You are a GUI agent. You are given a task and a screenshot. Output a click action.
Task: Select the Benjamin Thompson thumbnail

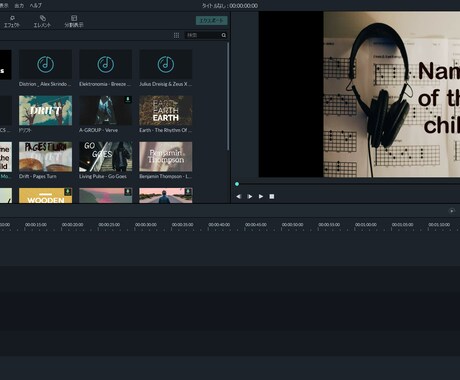[x=166, y=157]
